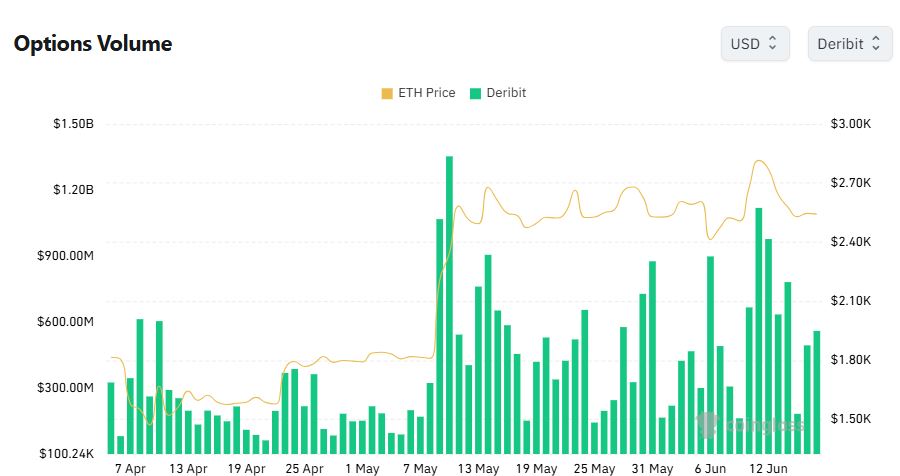Click the $3.00K price axis label
Screen dimensions: 900x476
[851, 124]
